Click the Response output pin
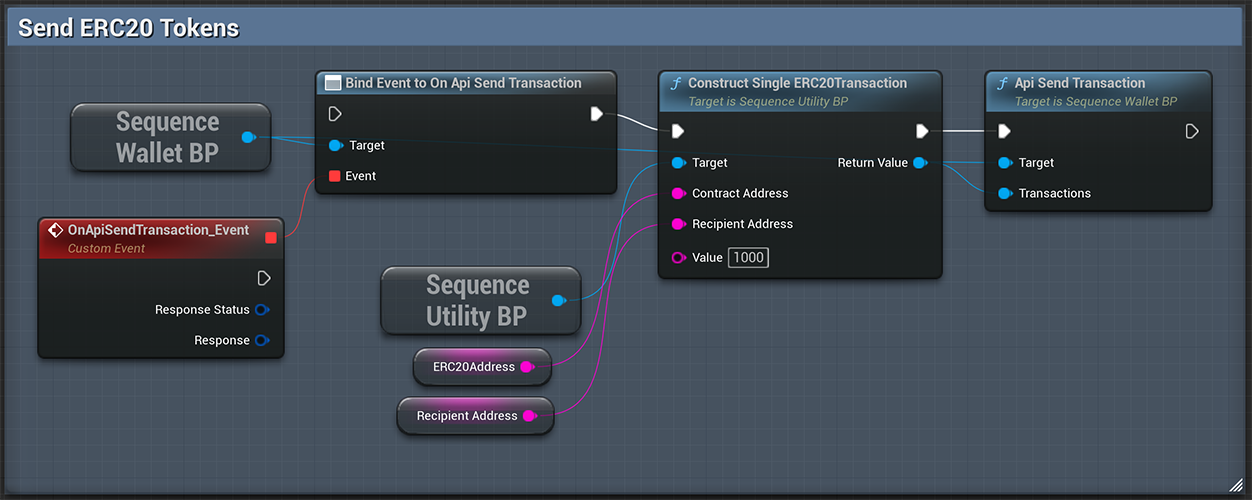 click(262, 341)
